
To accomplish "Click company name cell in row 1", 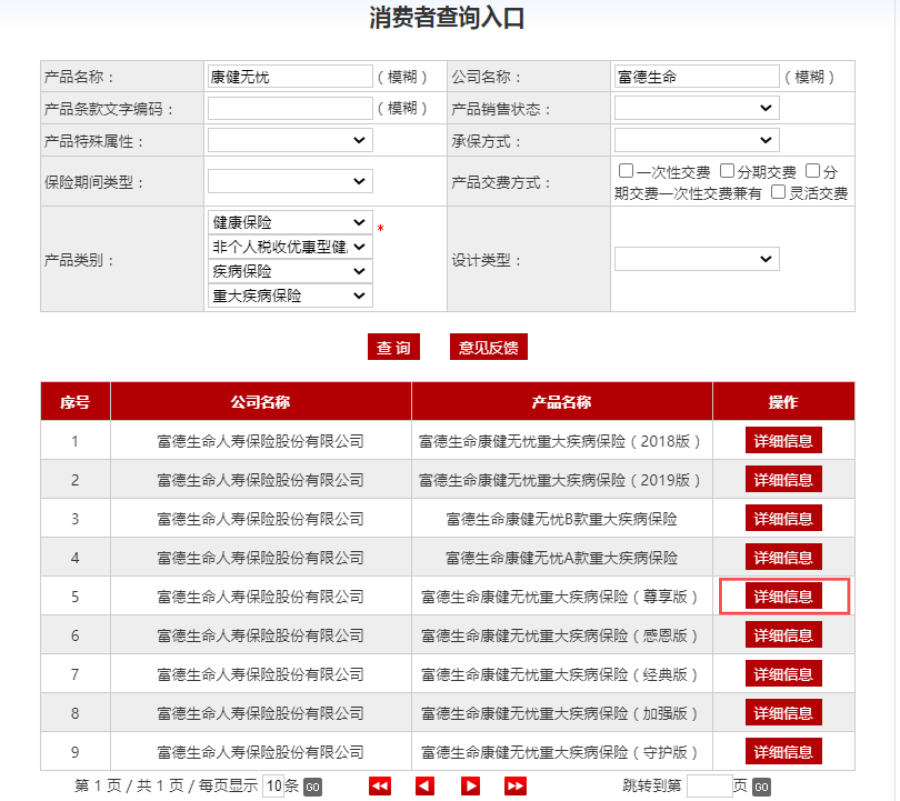I will pos(261,441).
